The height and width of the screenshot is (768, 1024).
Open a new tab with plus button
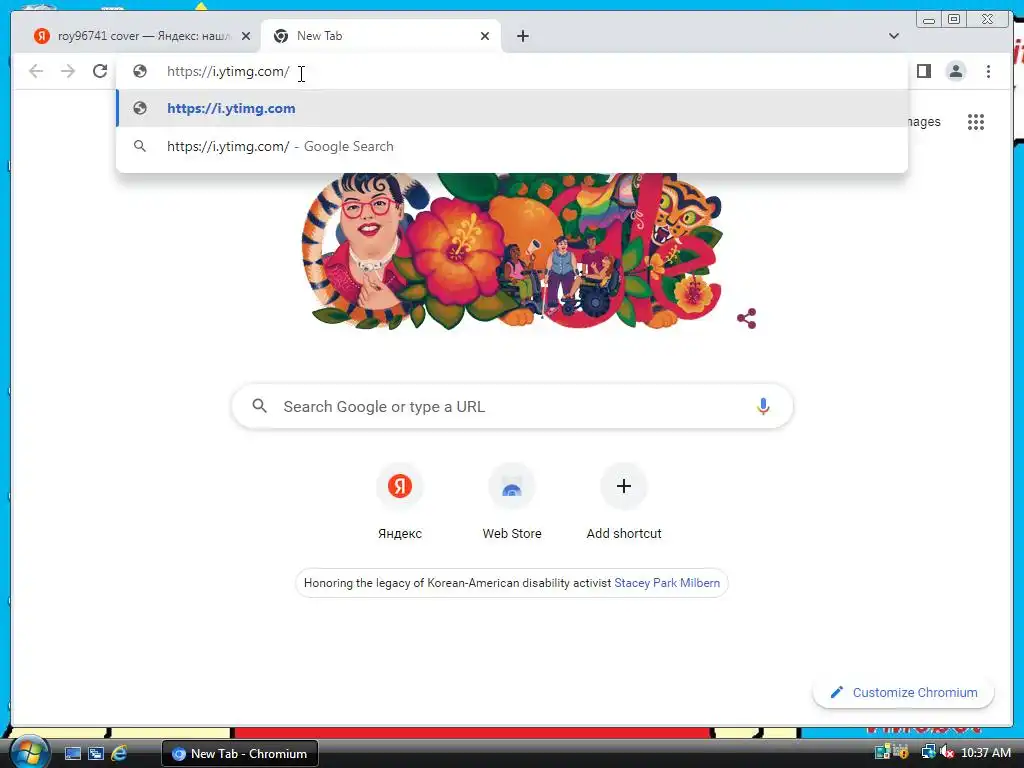[x=522, y=36]
